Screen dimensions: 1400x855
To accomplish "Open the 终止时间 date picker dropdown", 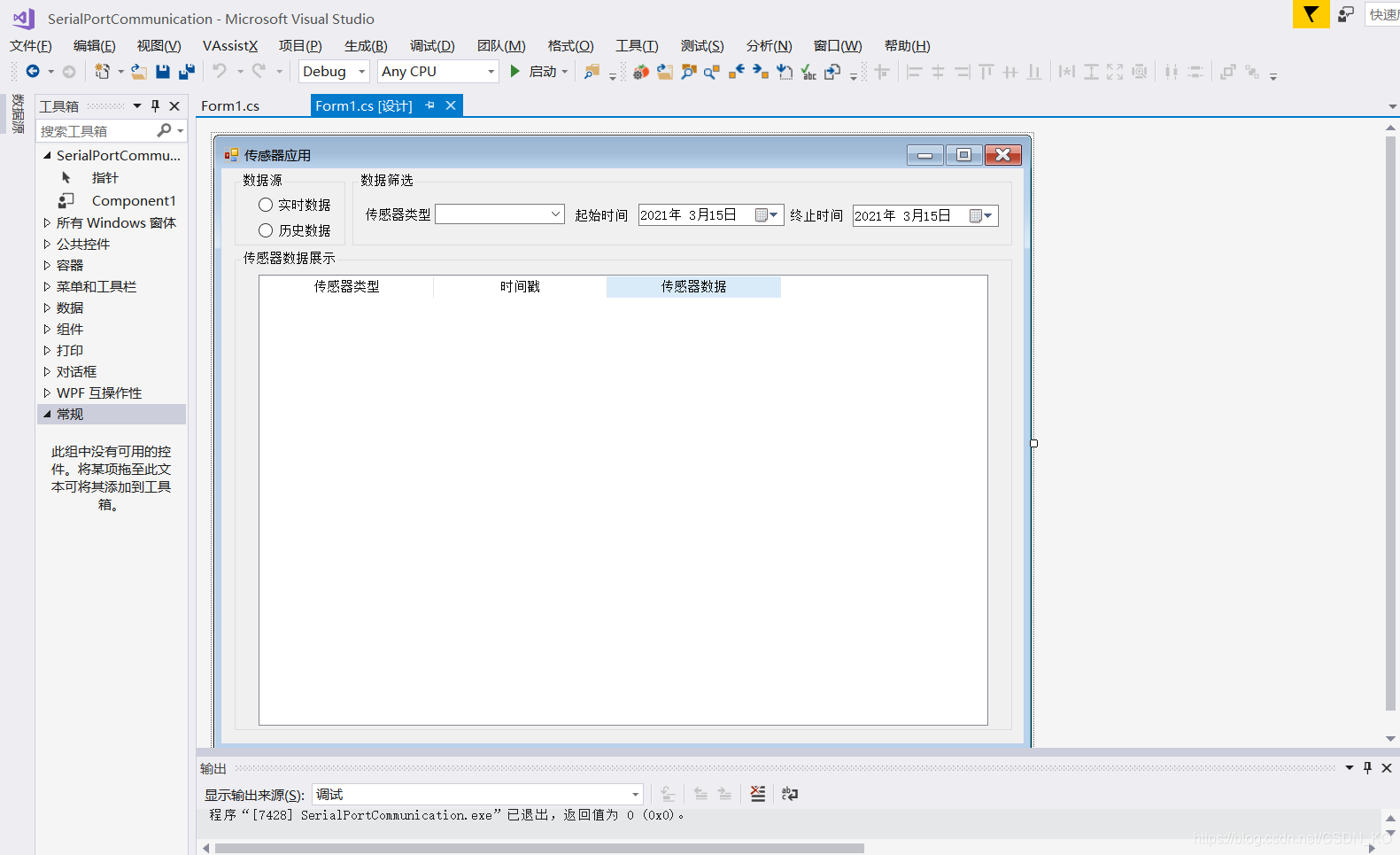I will click(x=981, y=215).
